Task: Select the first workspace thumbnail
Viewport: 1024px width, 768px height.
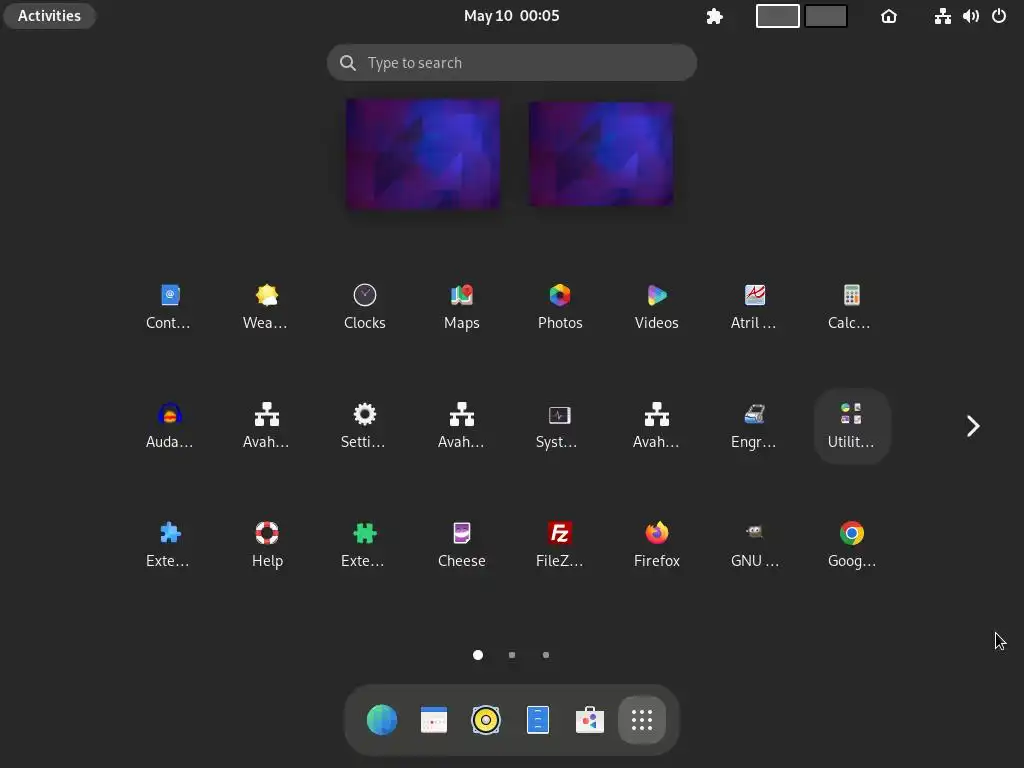Action: click(x=423, y=154)
